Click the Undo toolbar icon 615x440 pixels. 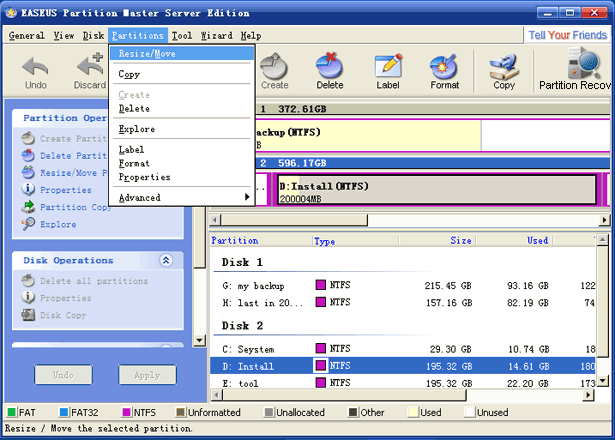tap(35, 67)
